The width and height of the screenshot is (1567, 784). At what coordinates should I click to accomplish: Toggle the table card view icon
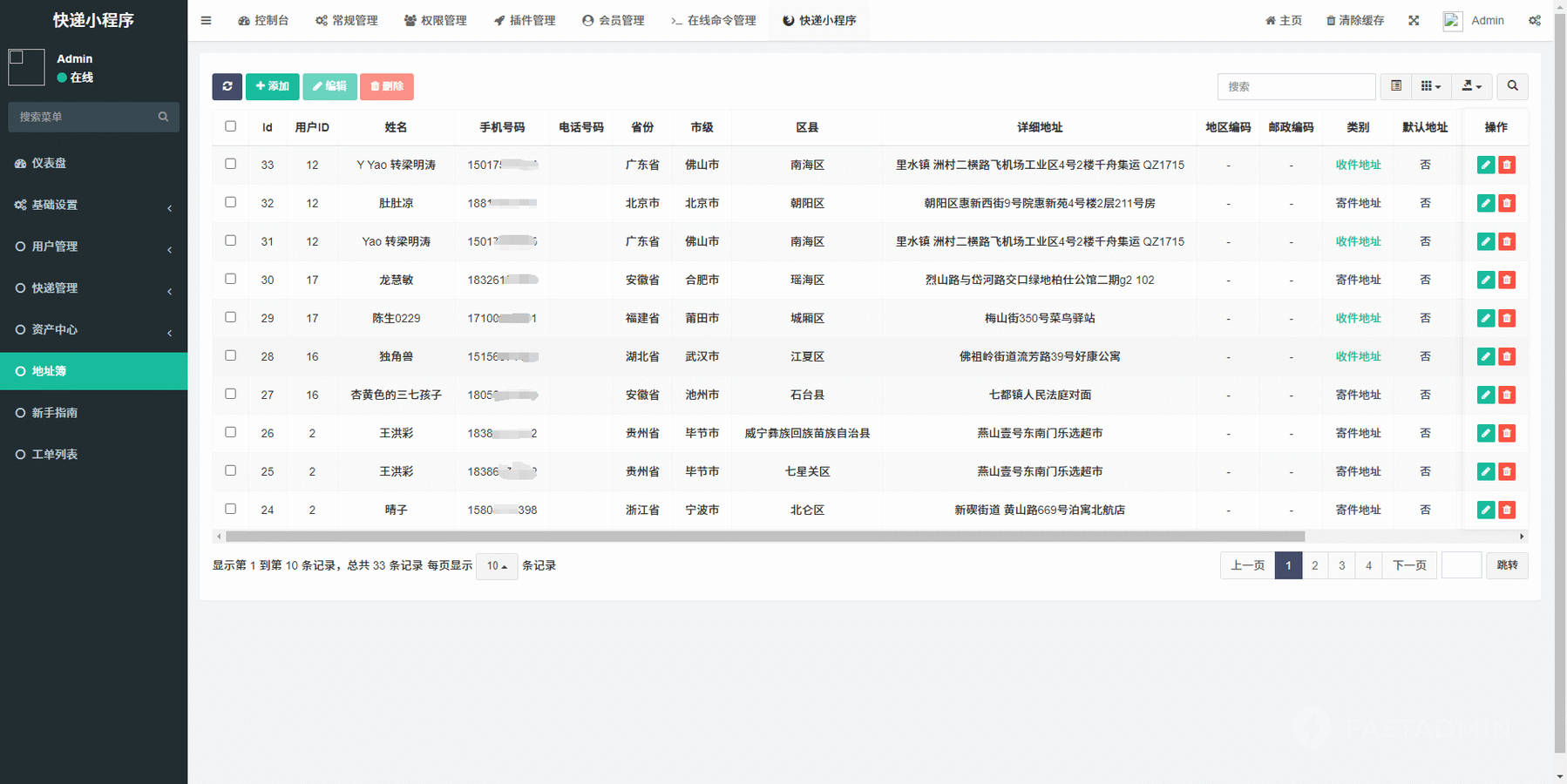tap(1396, 86)
